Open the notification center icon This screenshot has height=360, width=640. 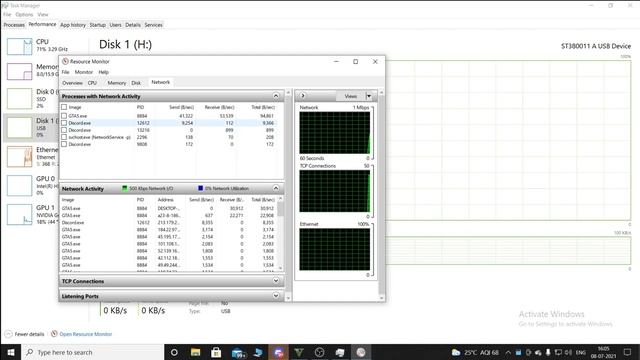tap(627, 352)
